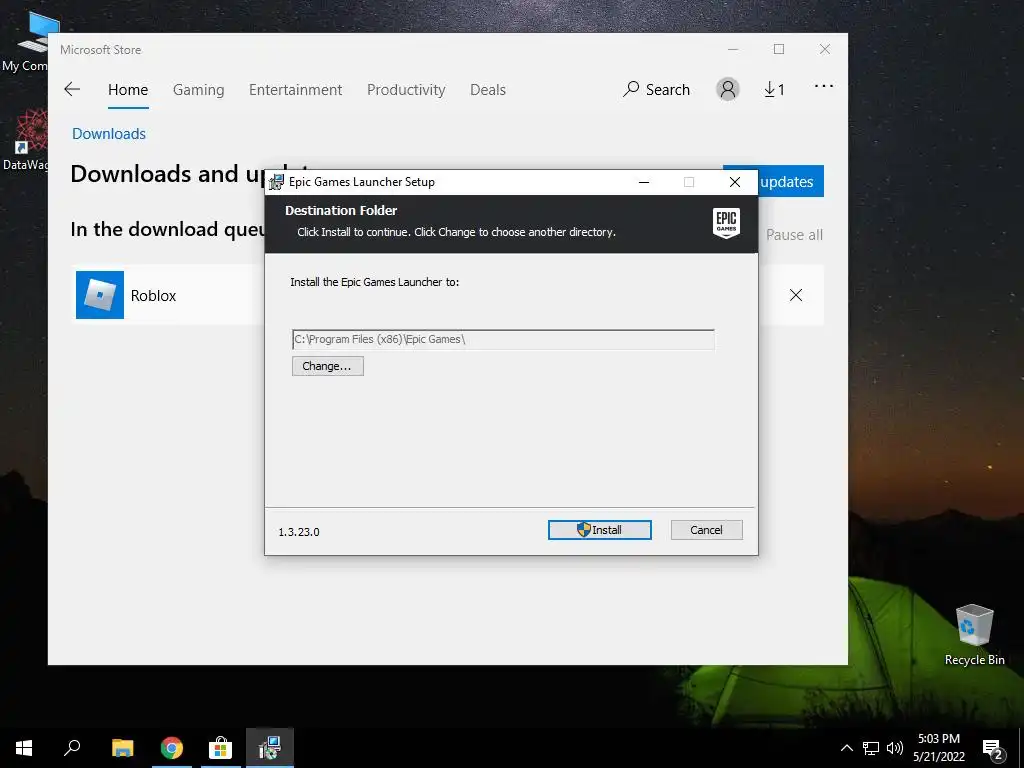1024x768 pixels.
Task: Open the volume speaker tray icon
Action: click(x=895, y=748)
